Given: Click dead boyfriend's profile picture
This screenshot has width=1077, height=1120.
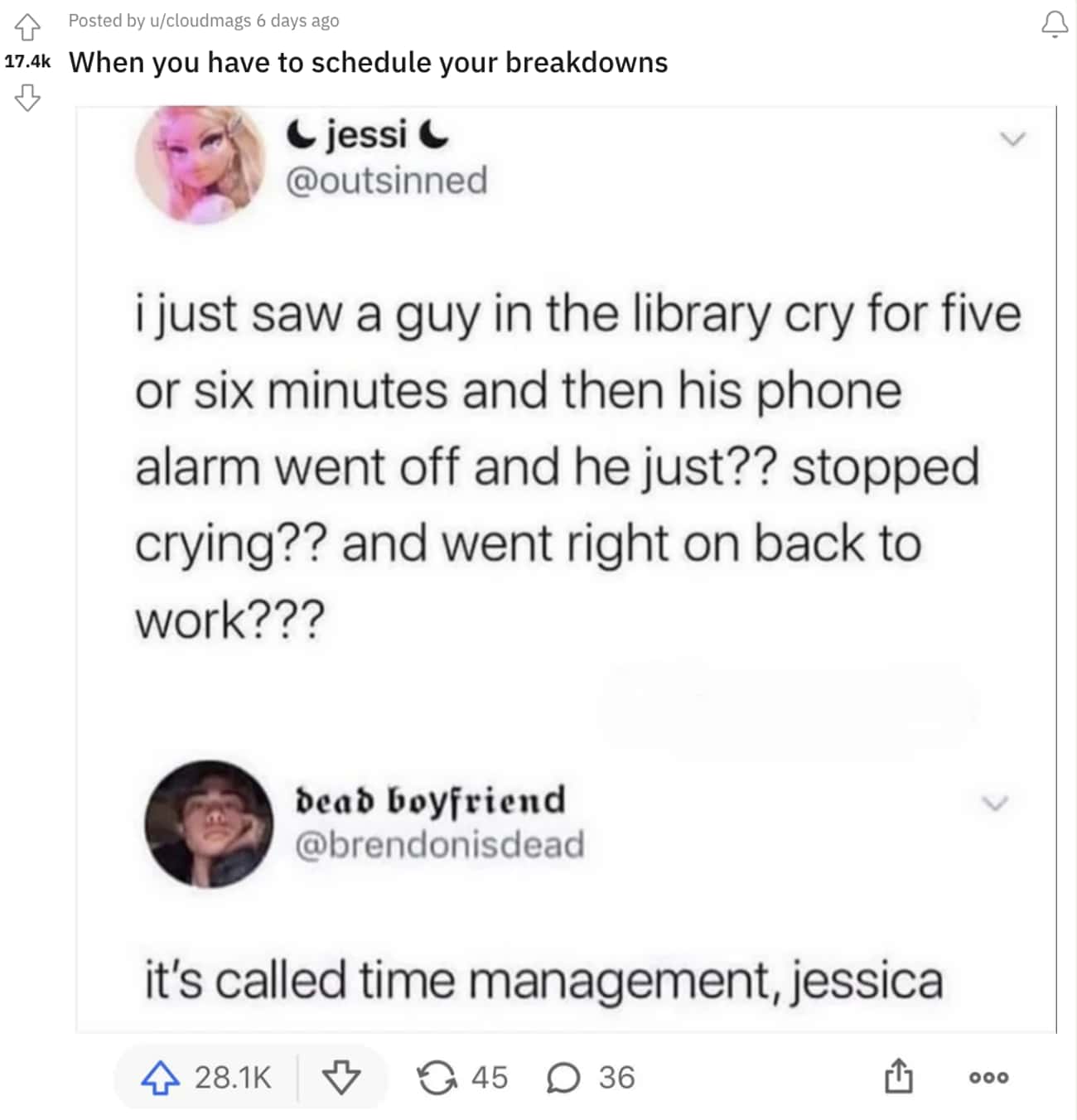Looking at the screenshot, I should [209, 824].
